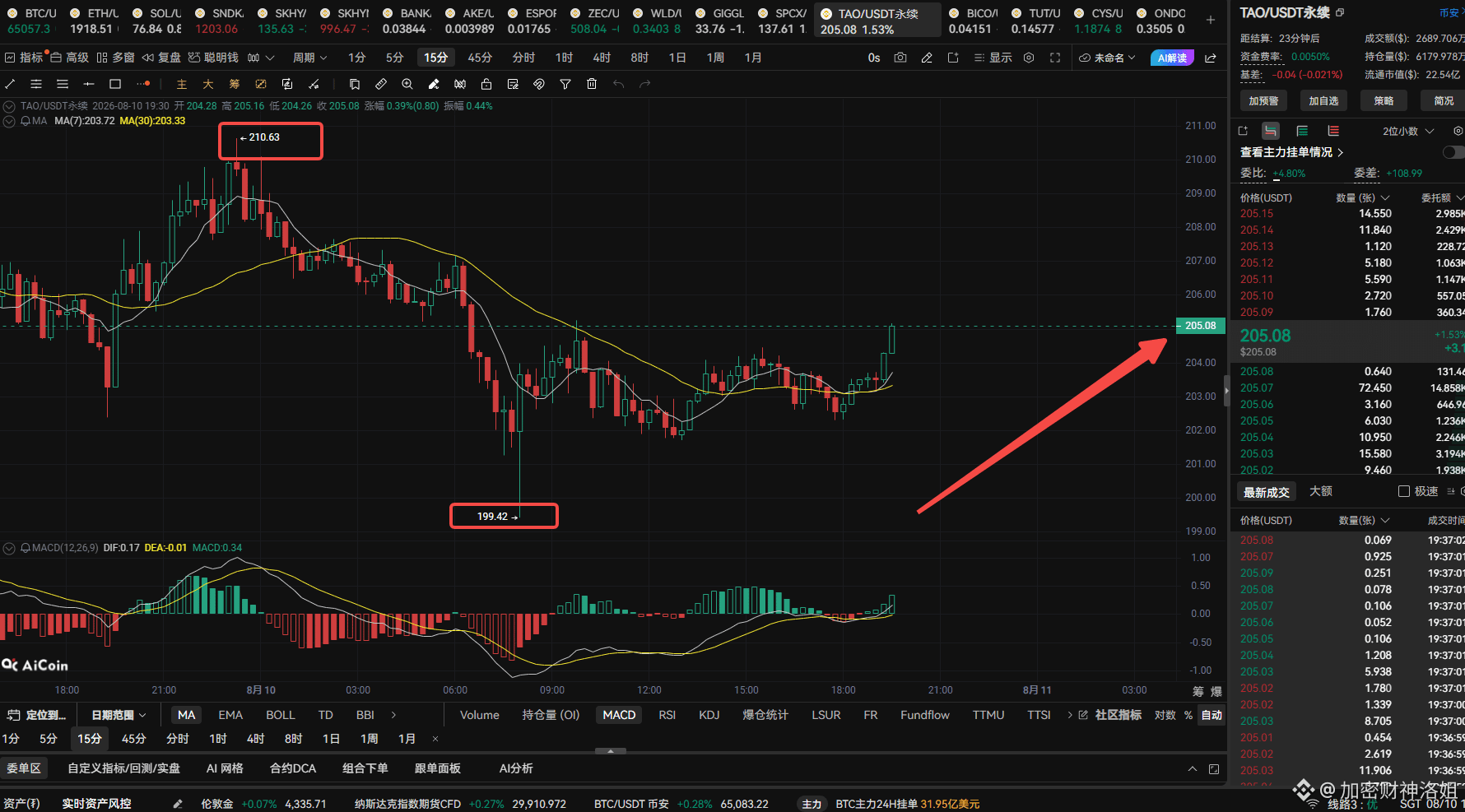Image resolution: width=1465 pixels, height=812 pixels.
Task: Collapse the bottom order panel
Action: tap(1192, 768)
